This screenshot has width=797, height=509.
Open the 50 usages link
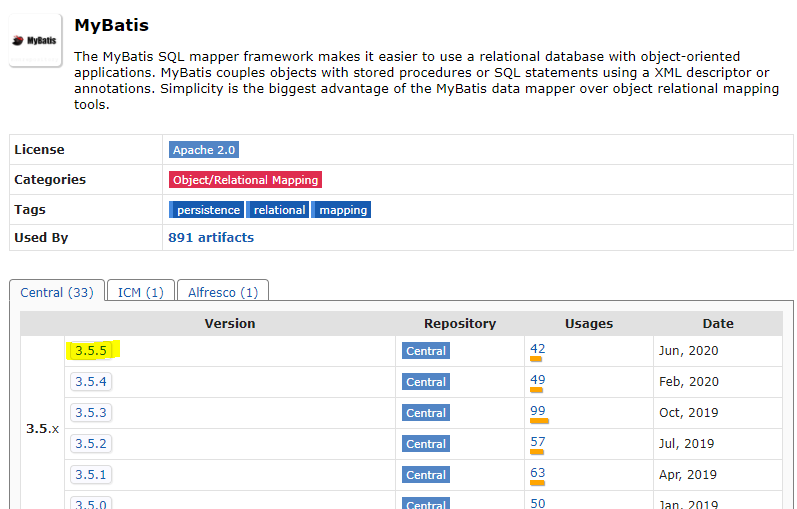coord(538,503)
